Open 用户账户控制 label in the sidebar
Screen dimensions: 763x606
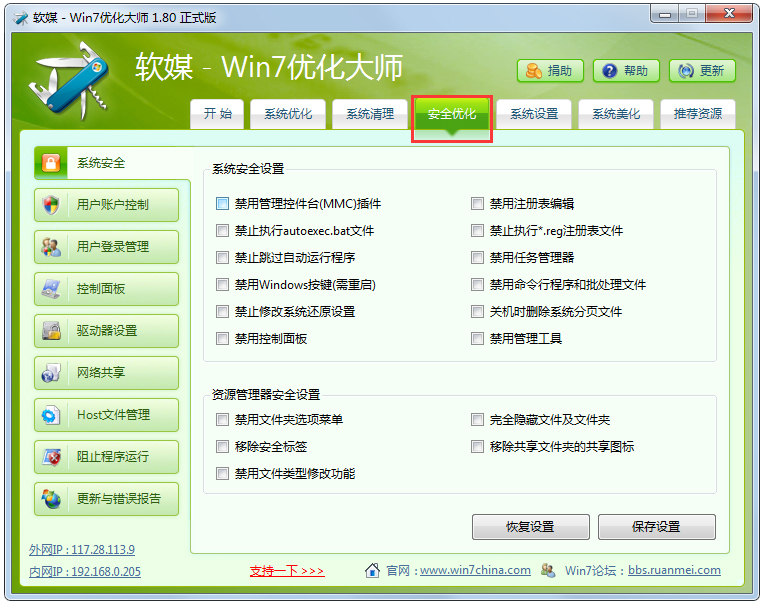pyautogui.click(x=113, y=205)
